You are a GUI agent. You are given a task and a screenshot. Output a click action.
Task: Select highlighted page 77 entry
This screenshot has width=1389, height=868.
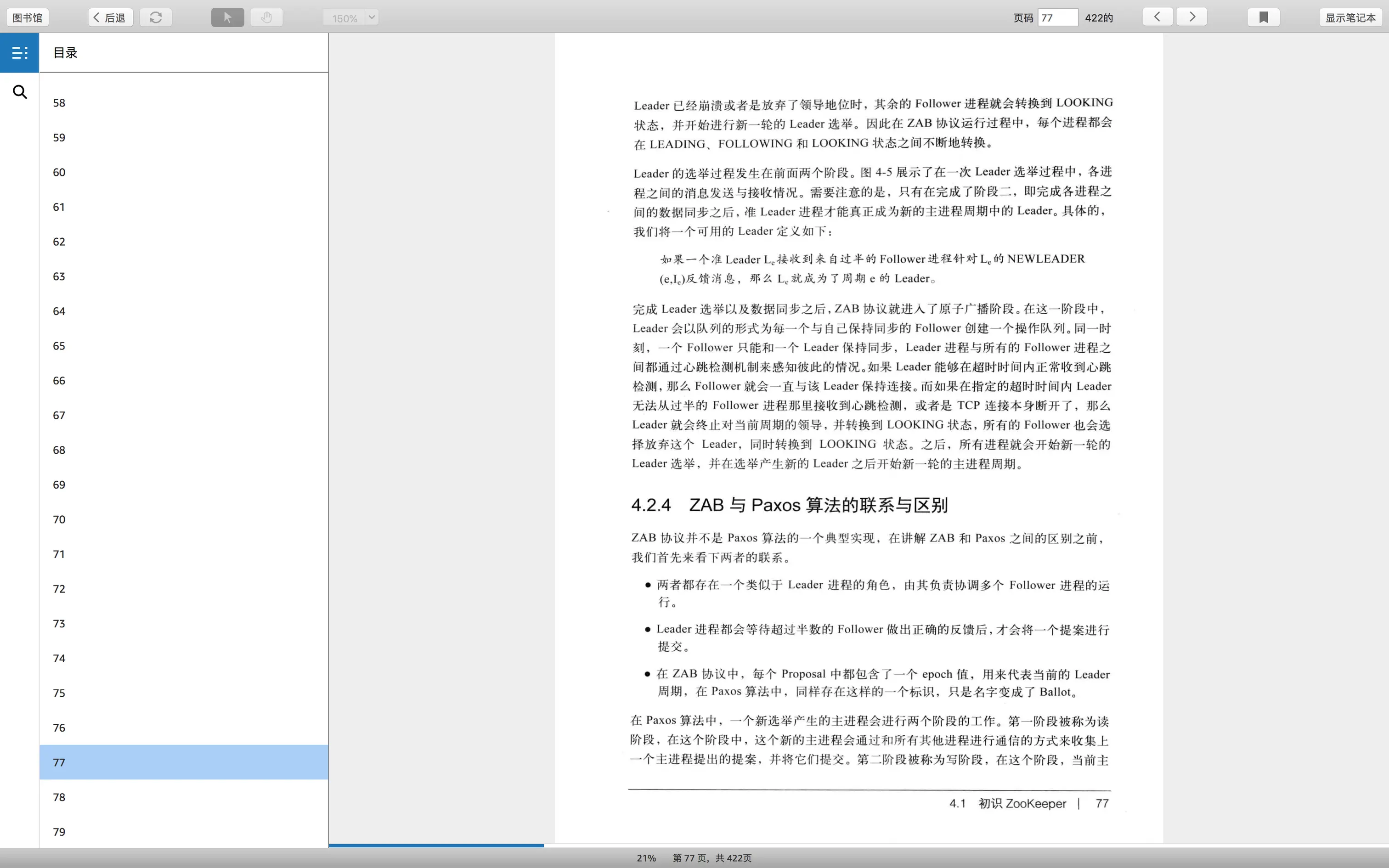point(184,762)
